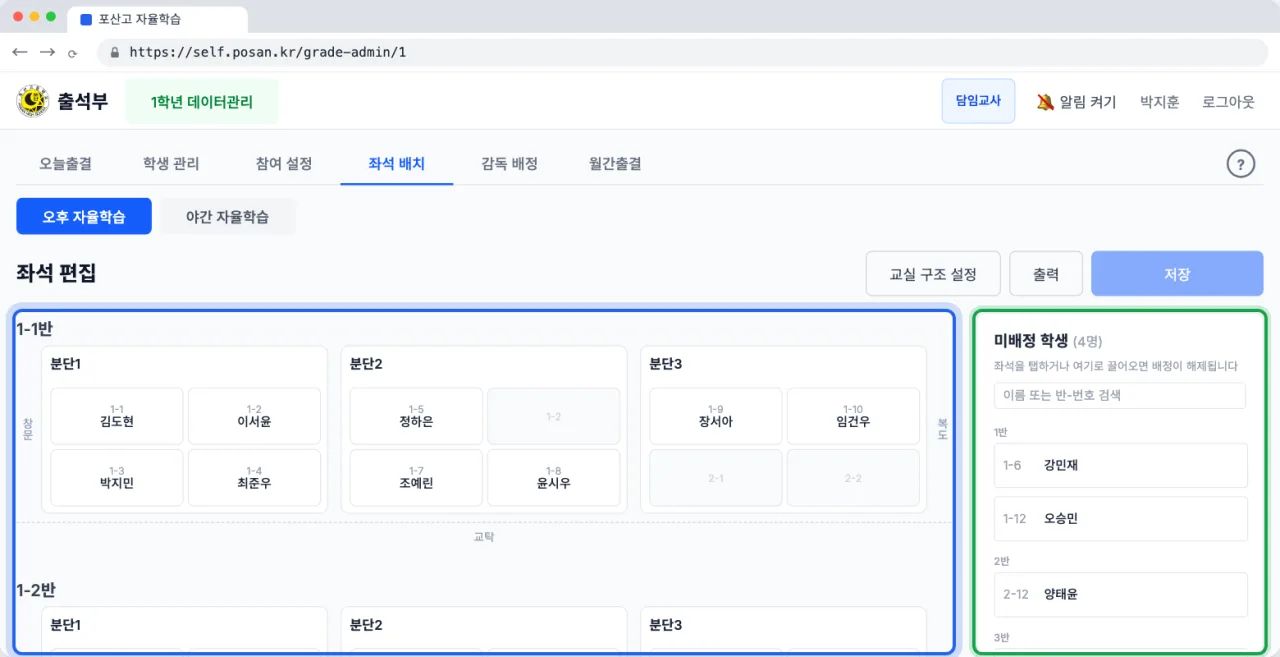Toggle 알림 켜기 notifications

[x=1077, y=102]
